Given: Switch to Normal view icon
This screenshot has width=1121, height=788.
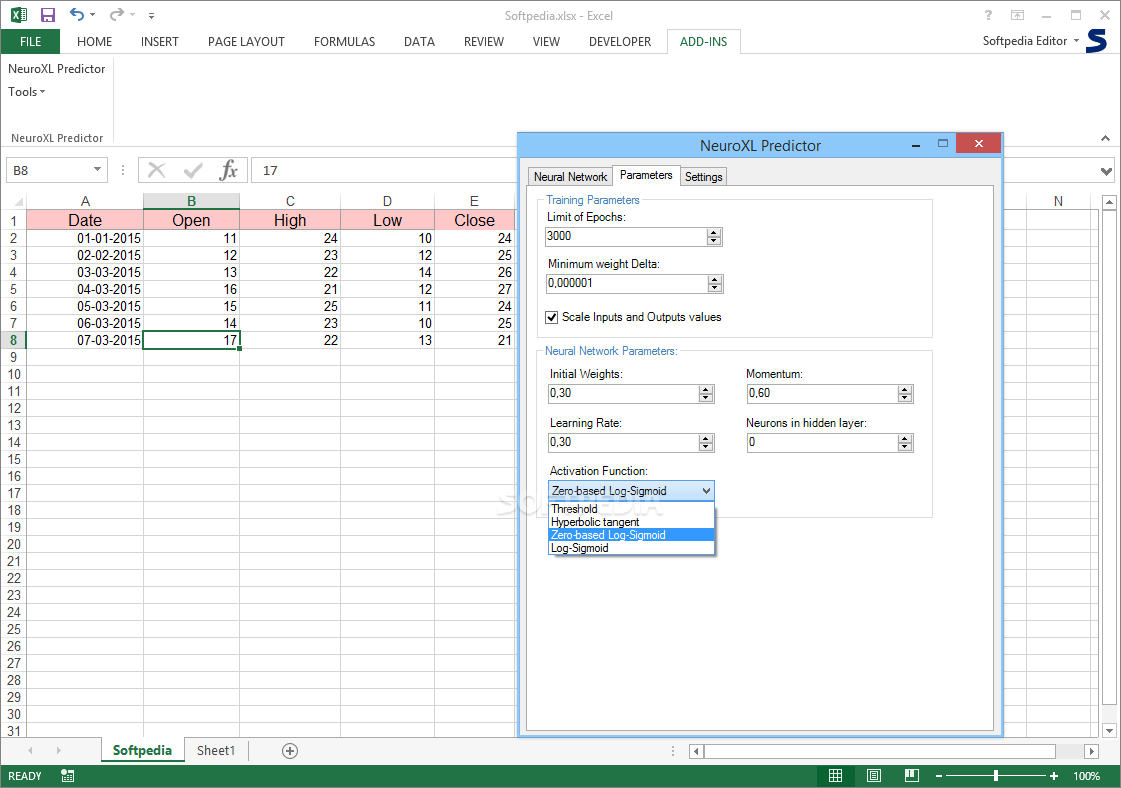Looking at the screenshot, I should [835, 776].
